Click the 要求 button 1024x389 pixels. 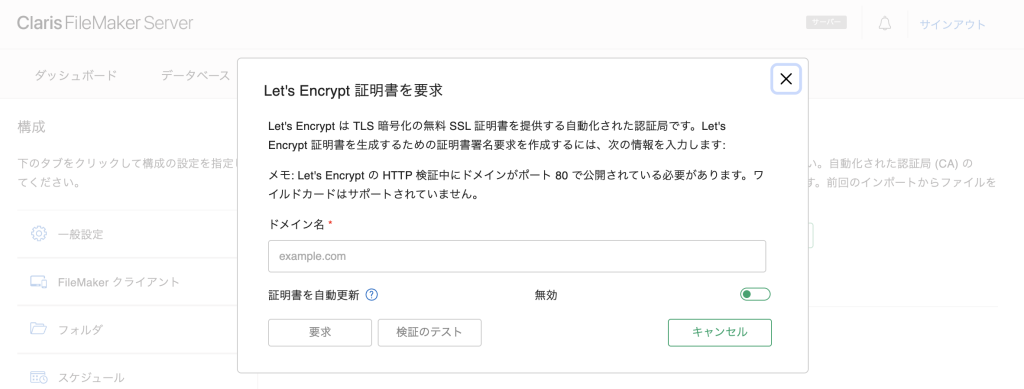[x=320, y=332]
